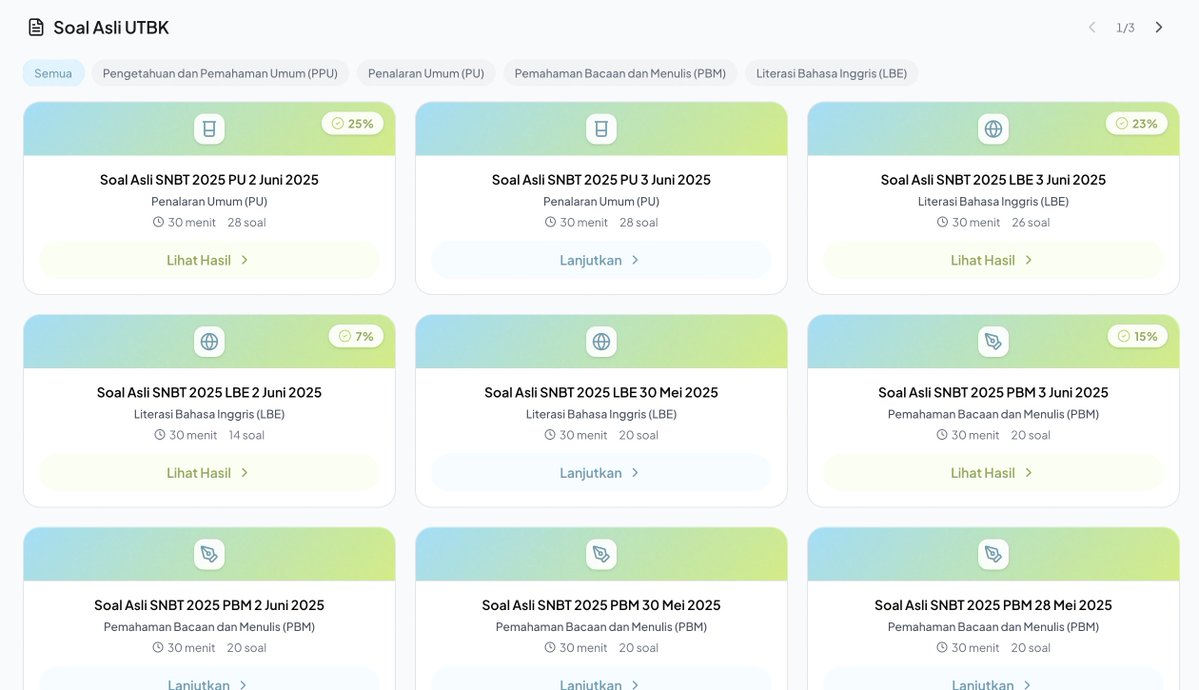
Task: Click clock icon on PU 2 Juni 2025 card
Action: pyautogui.click(x=158, y=222)
